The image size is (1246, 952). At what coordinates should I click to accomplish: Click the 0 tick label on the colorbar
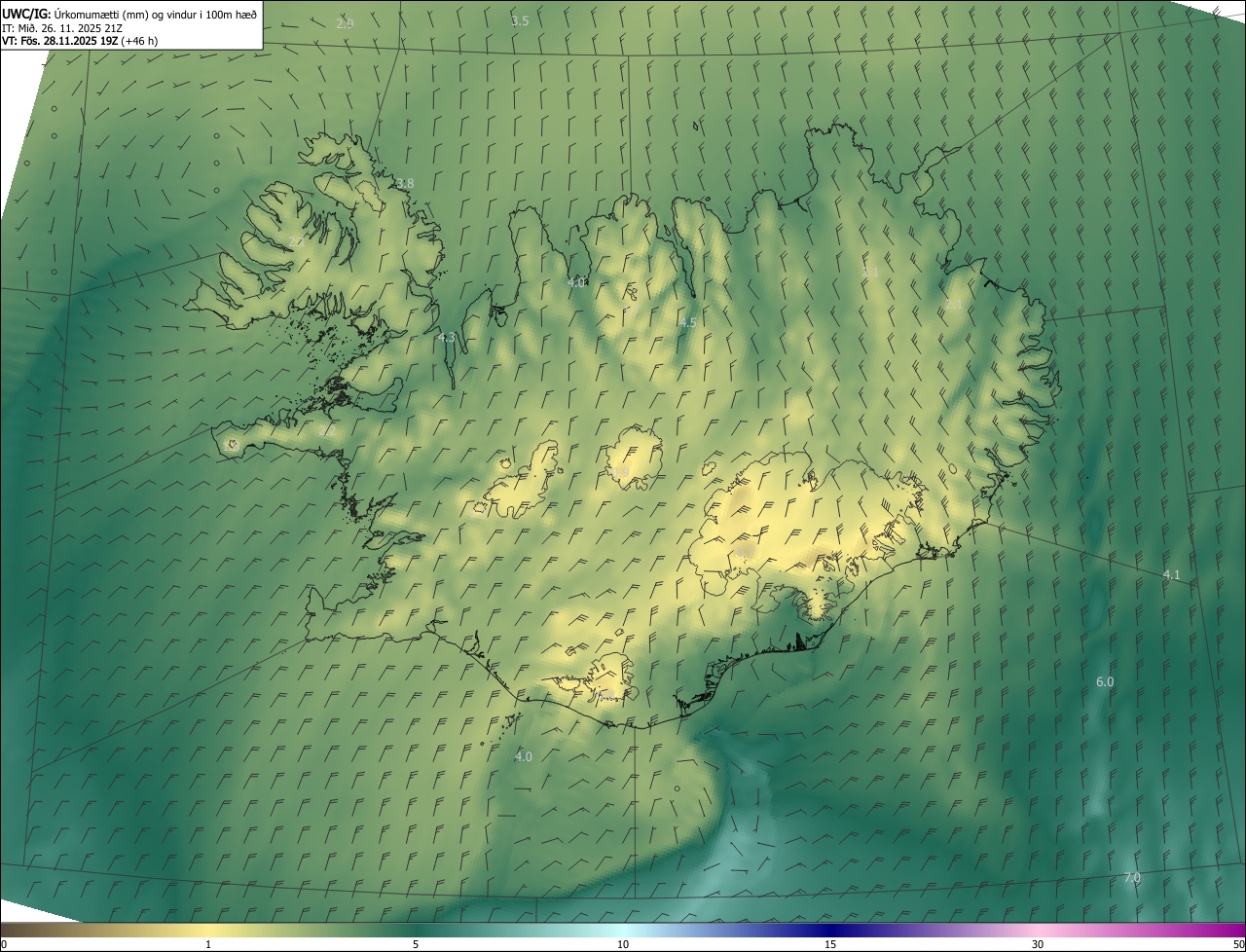point(3,944)
